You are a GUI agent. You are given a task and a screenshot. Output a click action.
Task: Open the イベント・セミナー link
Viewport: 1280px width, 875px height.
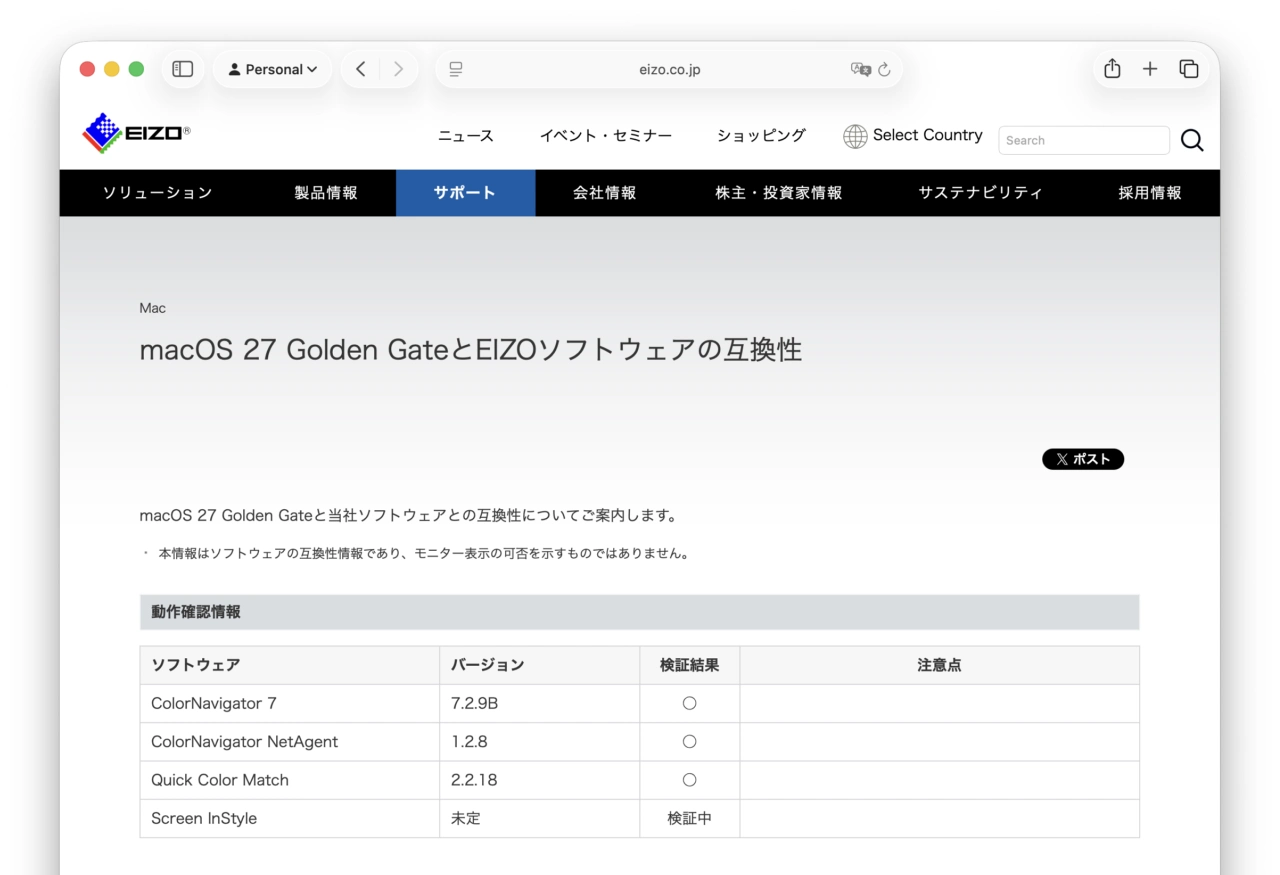coord(606,136)
